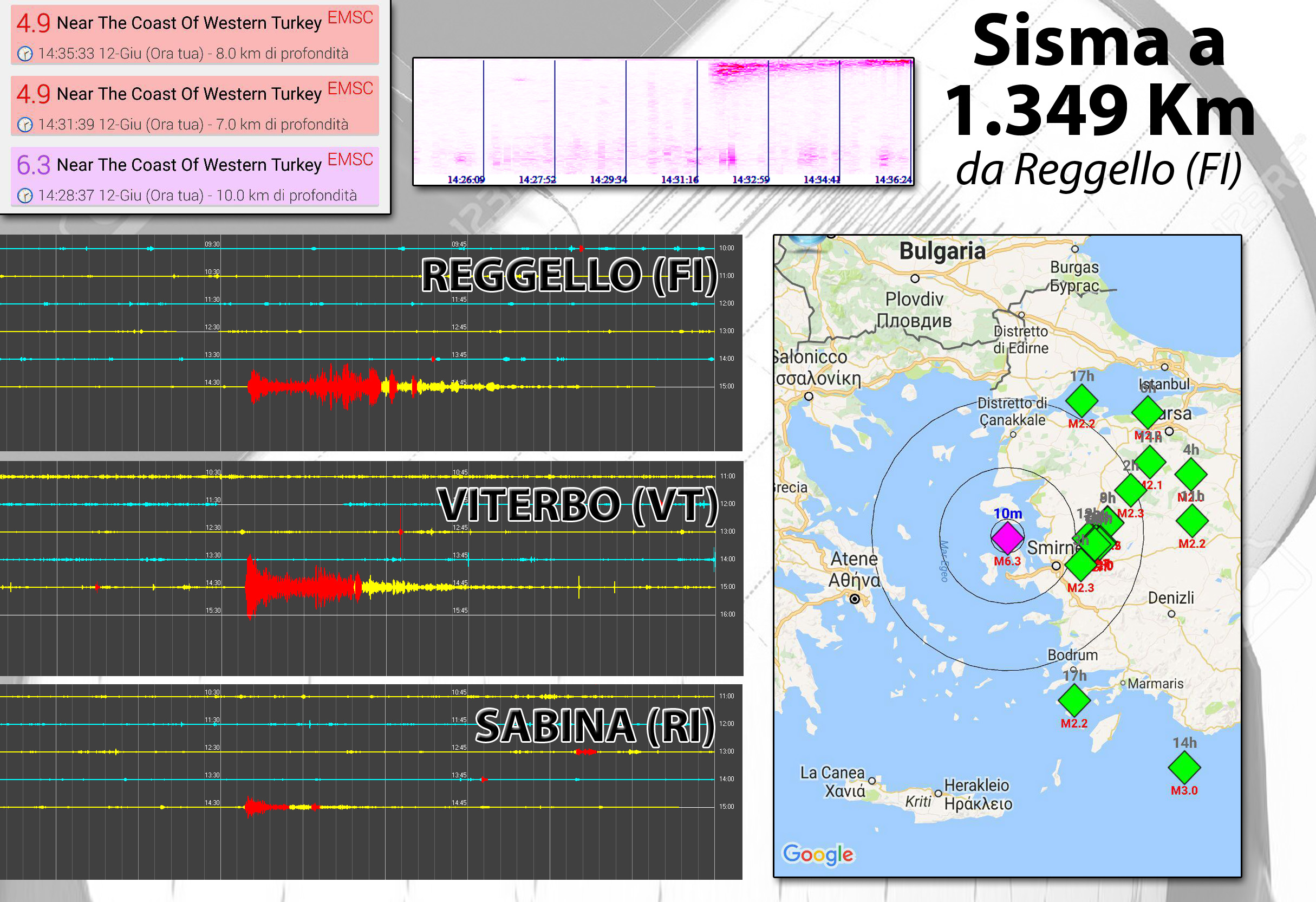The height and width of the screenshot is (902, 1316).
Task: Select the green M2.2 17h marker near Çanakkale
Action: pos(1082,400)
